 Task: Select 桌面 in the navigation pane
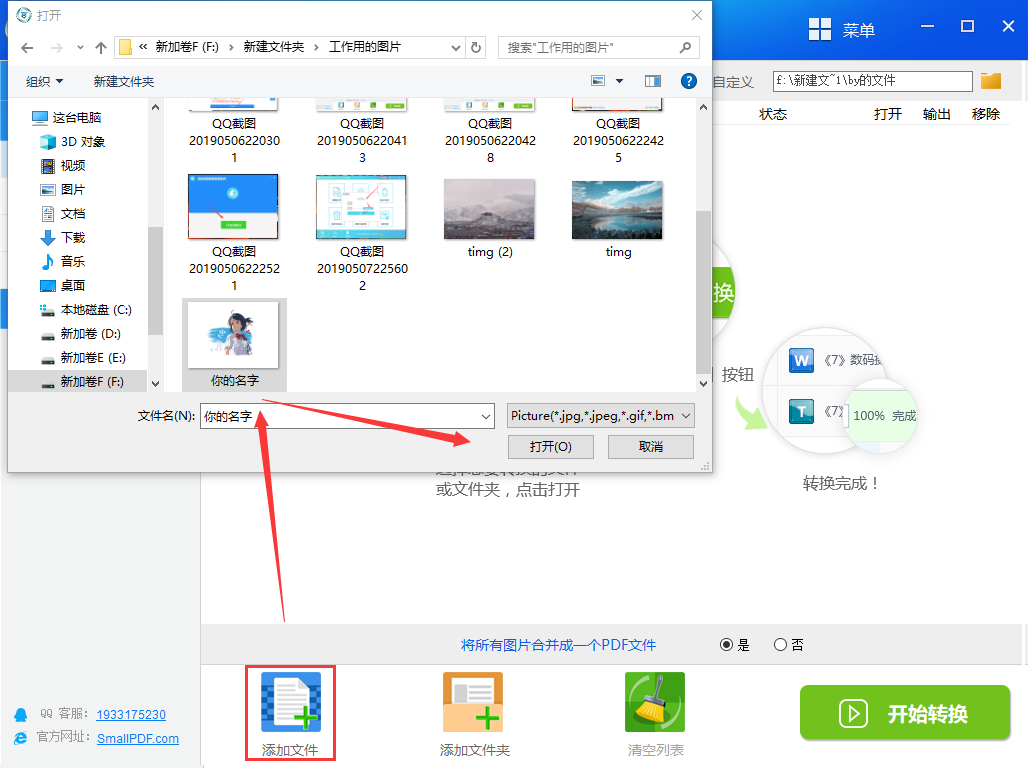[x=72, y=285]
